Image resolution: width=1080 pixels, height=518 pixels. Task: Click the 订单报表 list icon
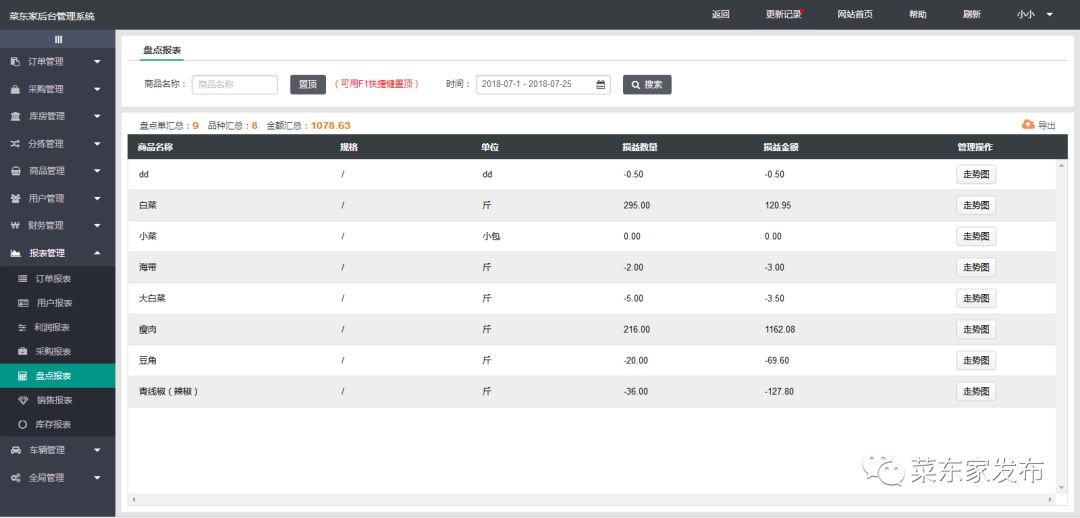23,279
